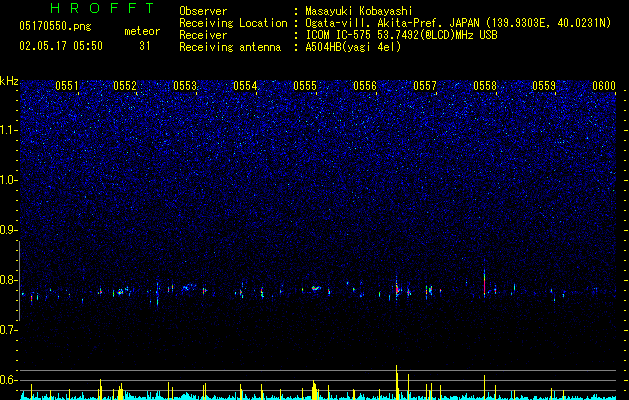Click the 0551 time marker
The image size is (629, 400).
[67, 86]
